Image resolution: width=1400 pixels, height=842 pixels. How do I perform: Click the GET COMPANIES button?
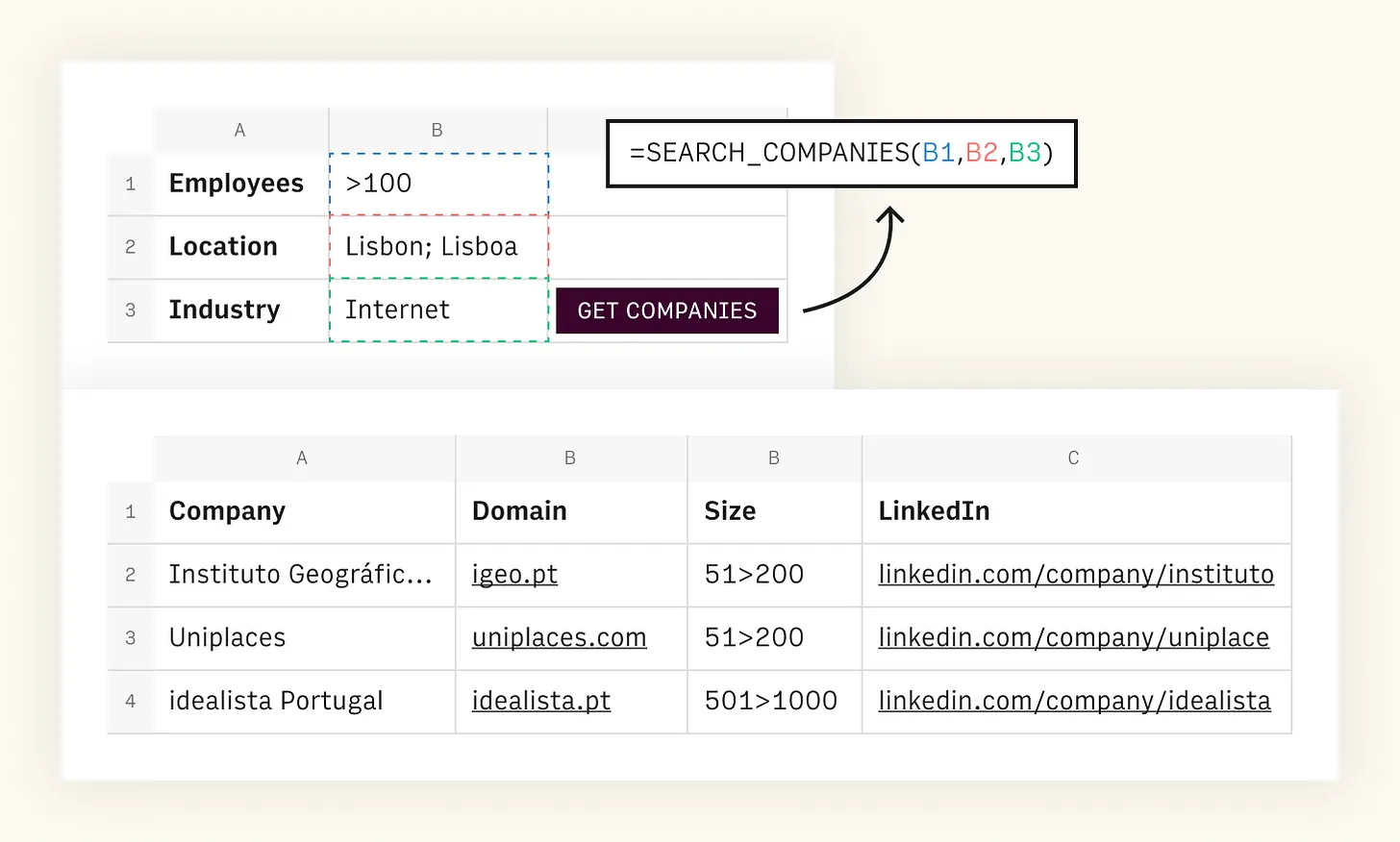click(666, 310)
